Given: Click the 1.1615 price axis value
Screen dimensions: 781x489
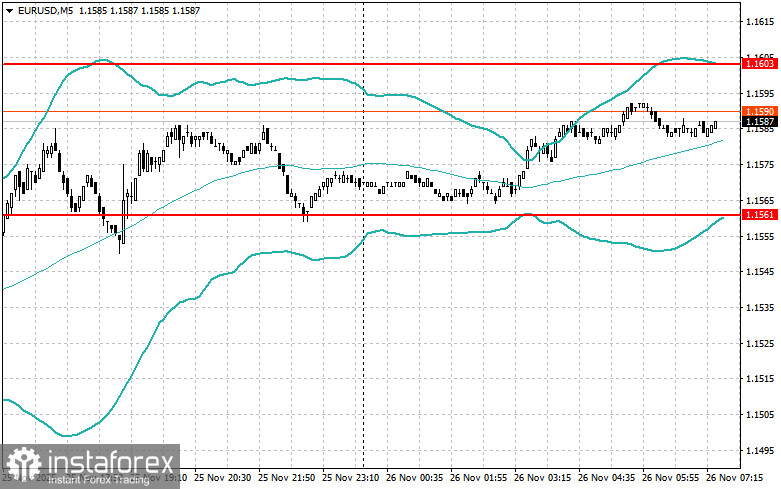Looking at the screenshot, I should (x=760, y=22).
